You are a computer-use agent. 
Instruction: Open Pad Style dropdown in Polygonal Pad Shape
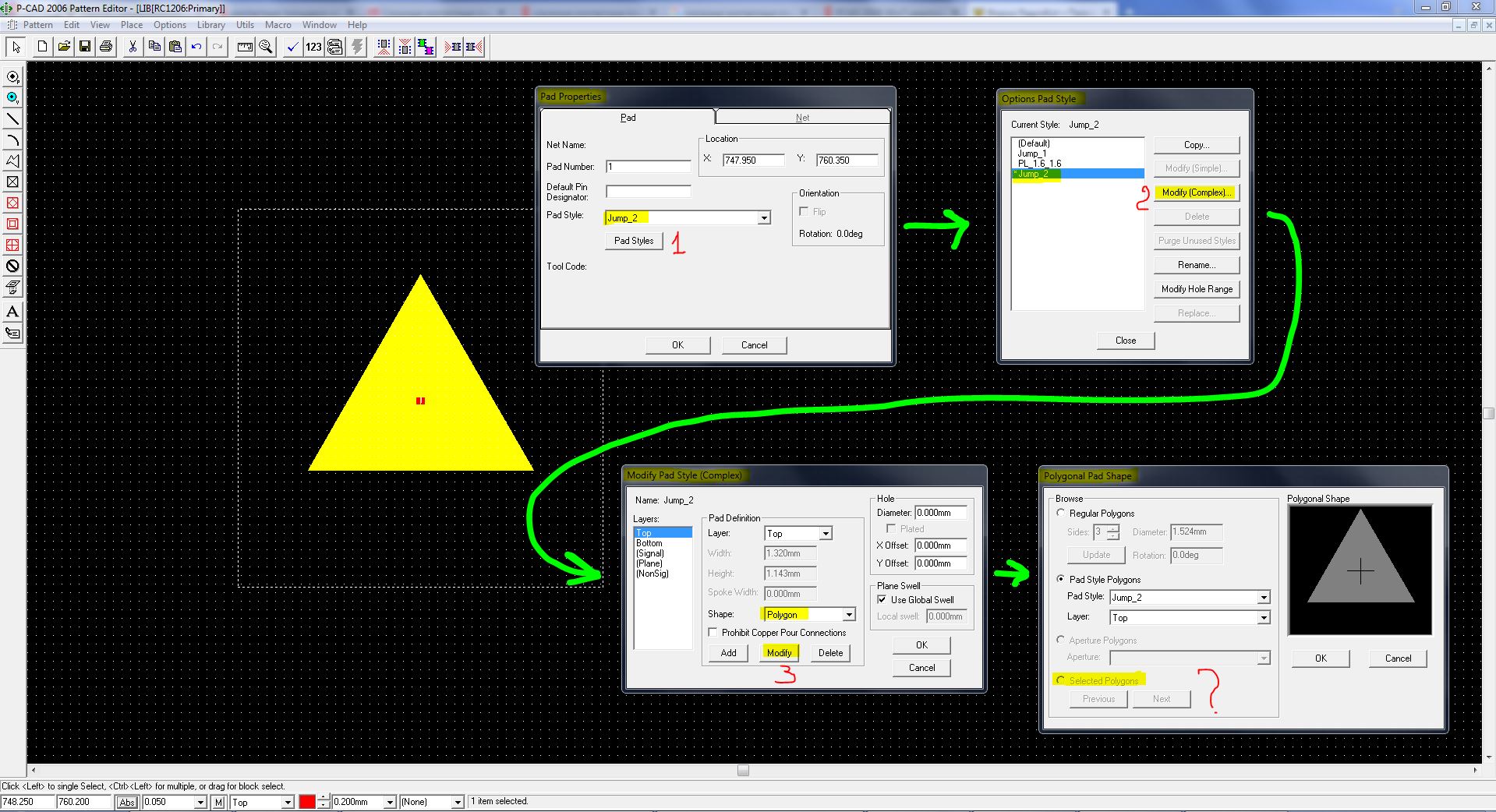(x=1264, y=598)
